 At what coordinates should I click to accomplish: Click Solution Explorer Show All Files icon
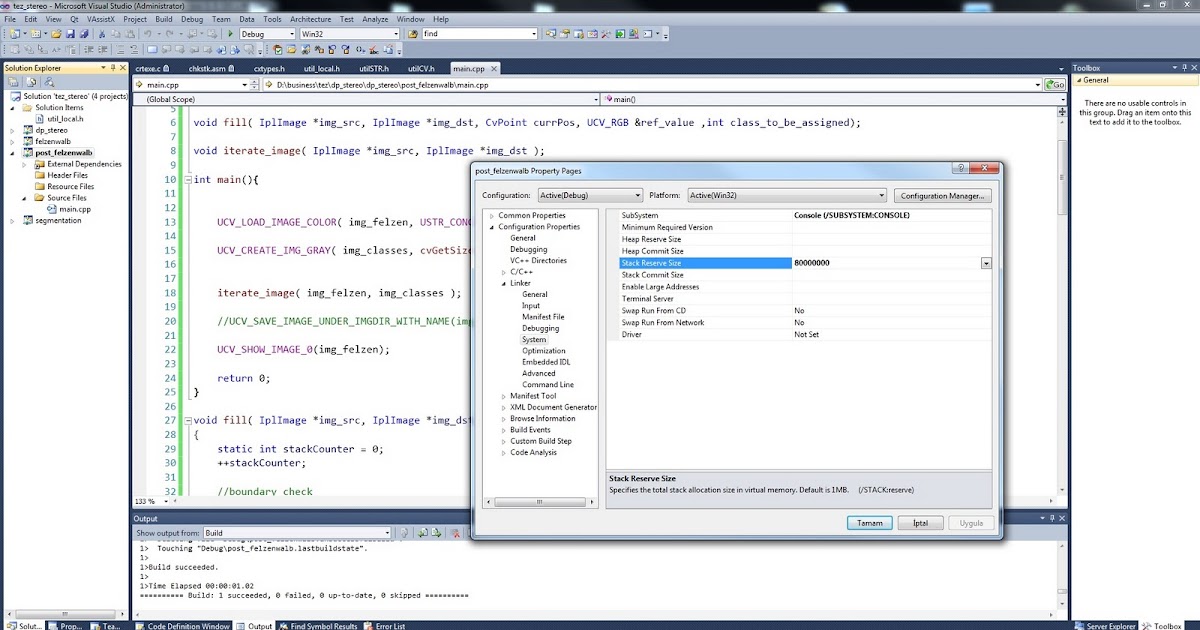(31, 82)
